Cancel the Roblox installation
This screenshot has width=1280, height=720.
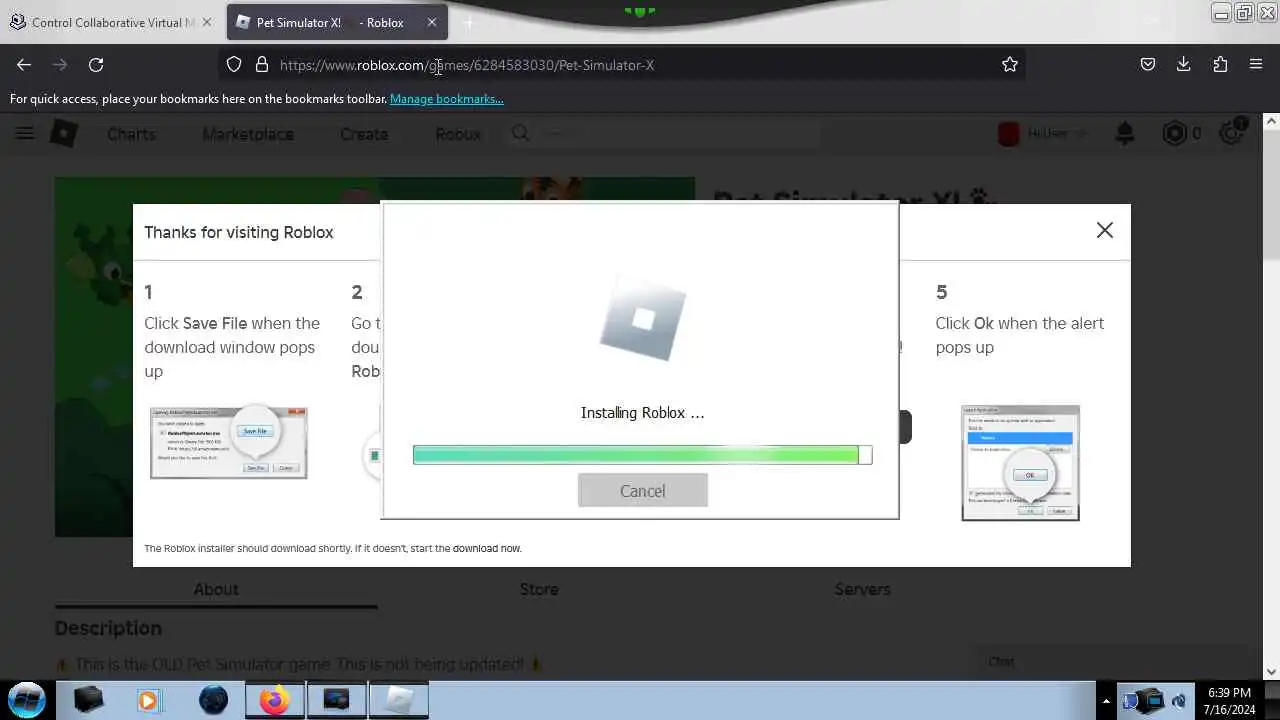pos(642,491)
